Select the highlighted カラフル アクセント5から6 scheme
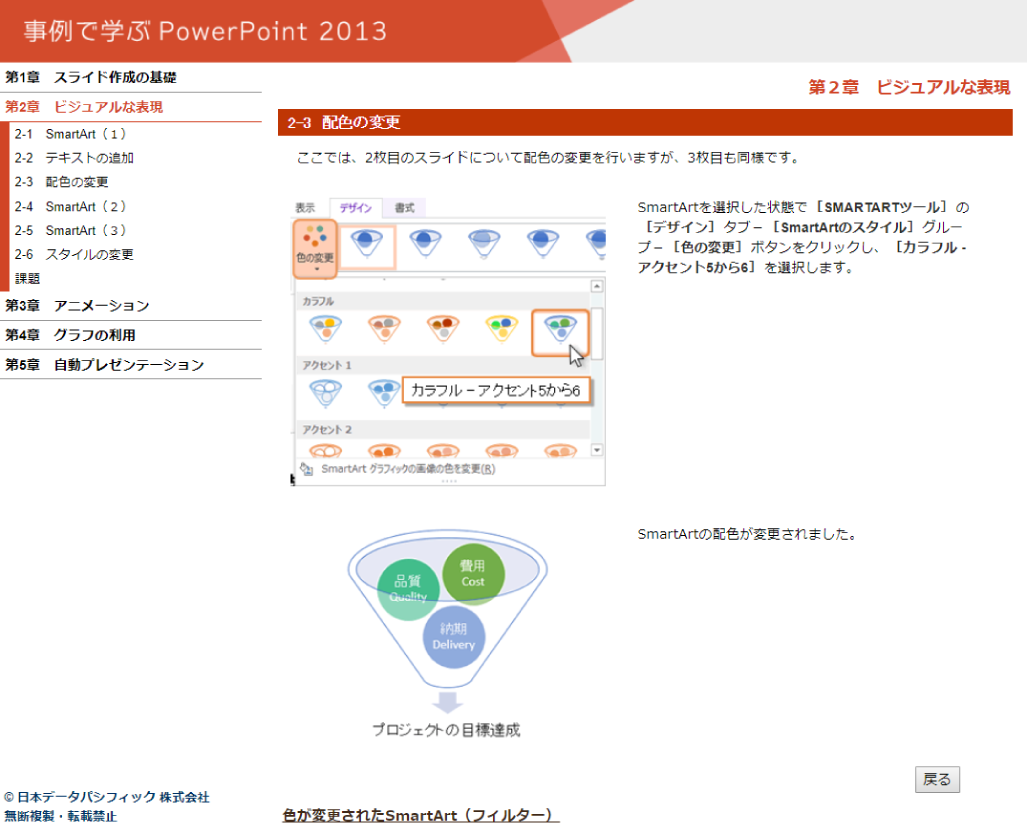The height and width of the screenshot is (840, 1027). click(560, 332)
